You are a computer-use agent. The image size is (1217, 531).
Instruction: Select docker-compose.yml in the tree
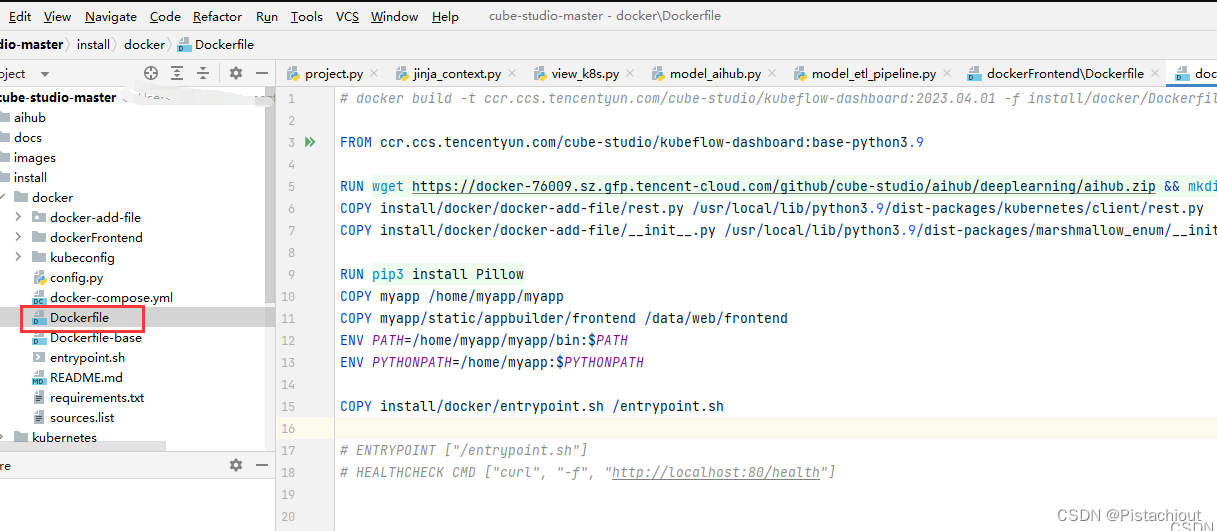click(111, 297)
